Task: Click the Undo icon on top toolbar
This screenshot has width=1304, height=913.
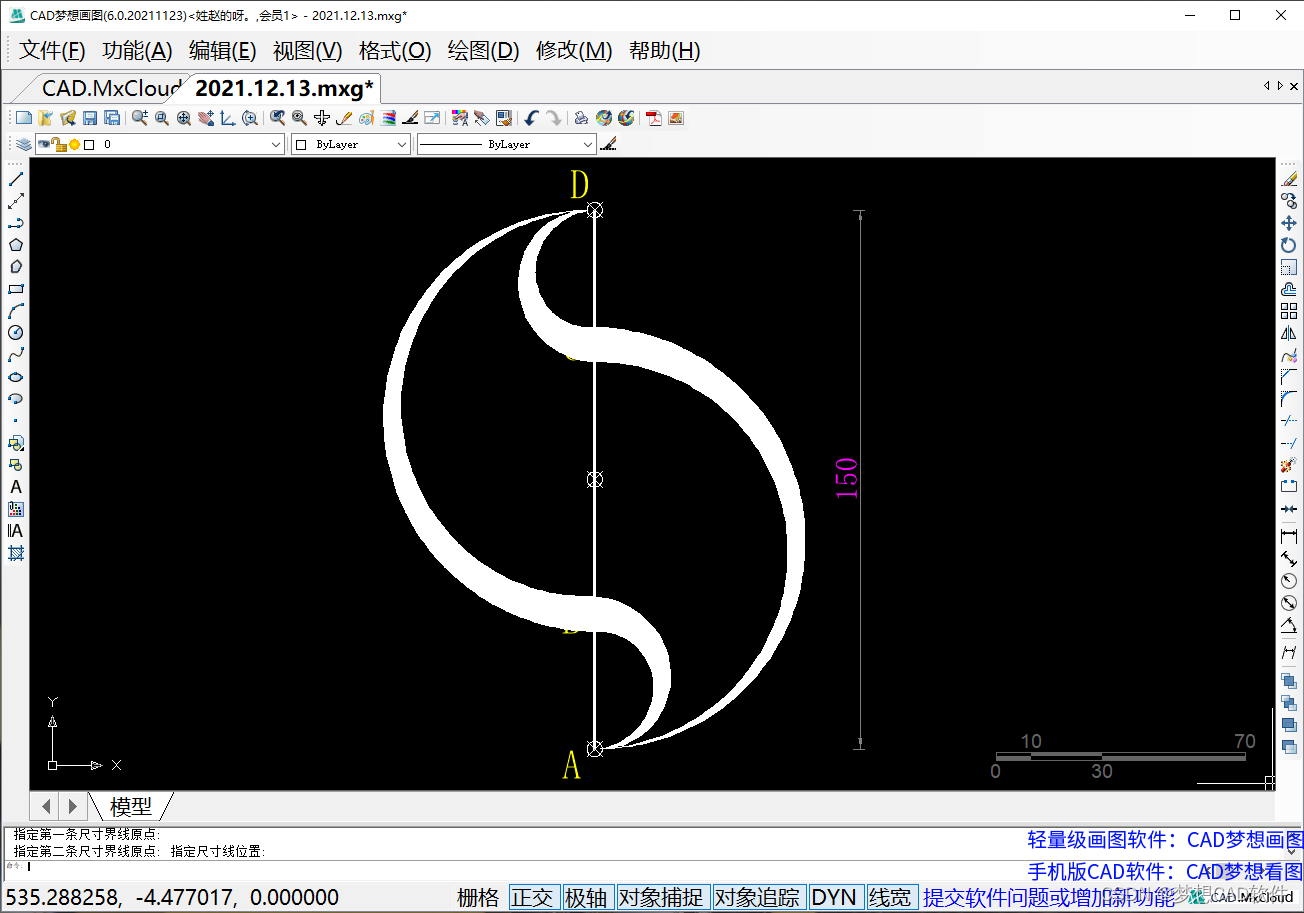Action: pos(530,117)
